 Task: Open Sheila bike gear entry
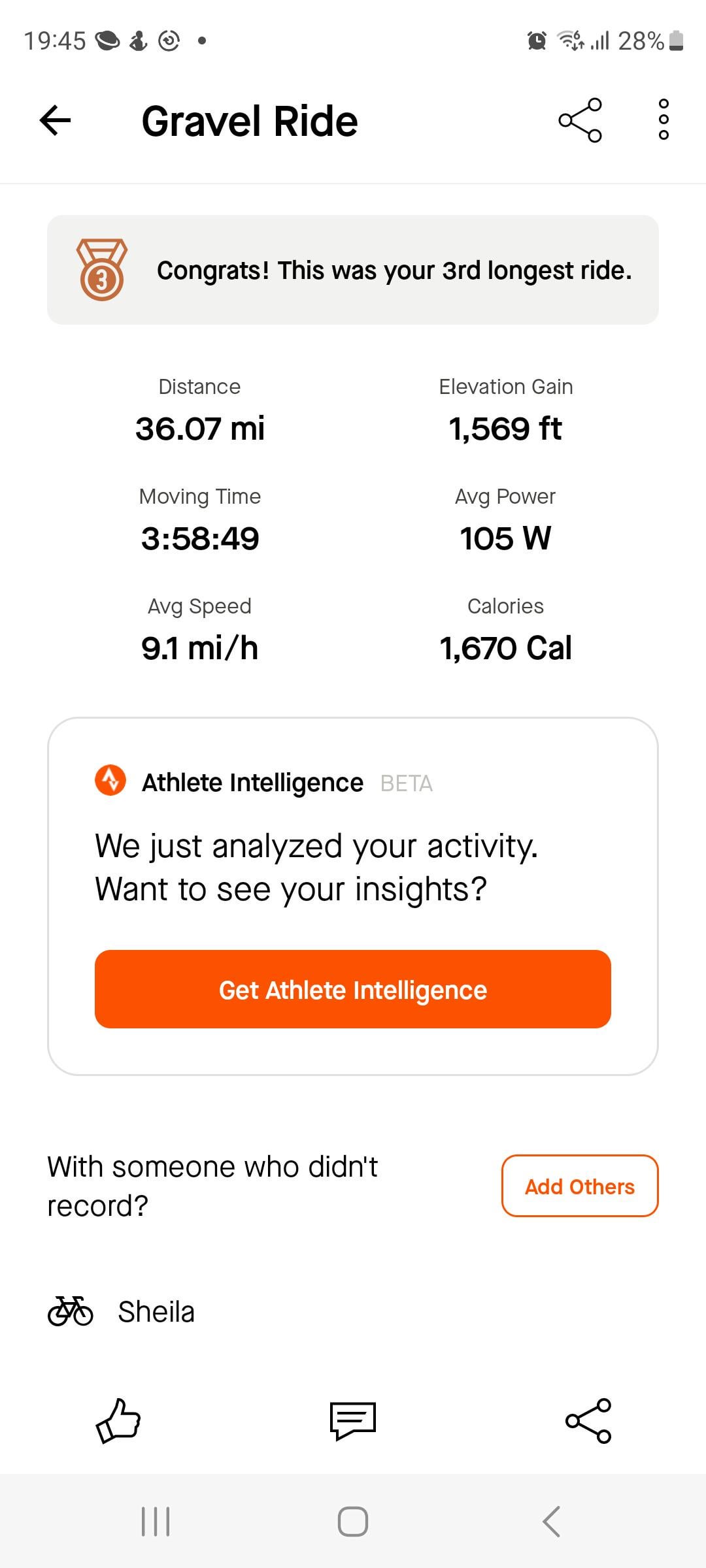click(156, 1312)
